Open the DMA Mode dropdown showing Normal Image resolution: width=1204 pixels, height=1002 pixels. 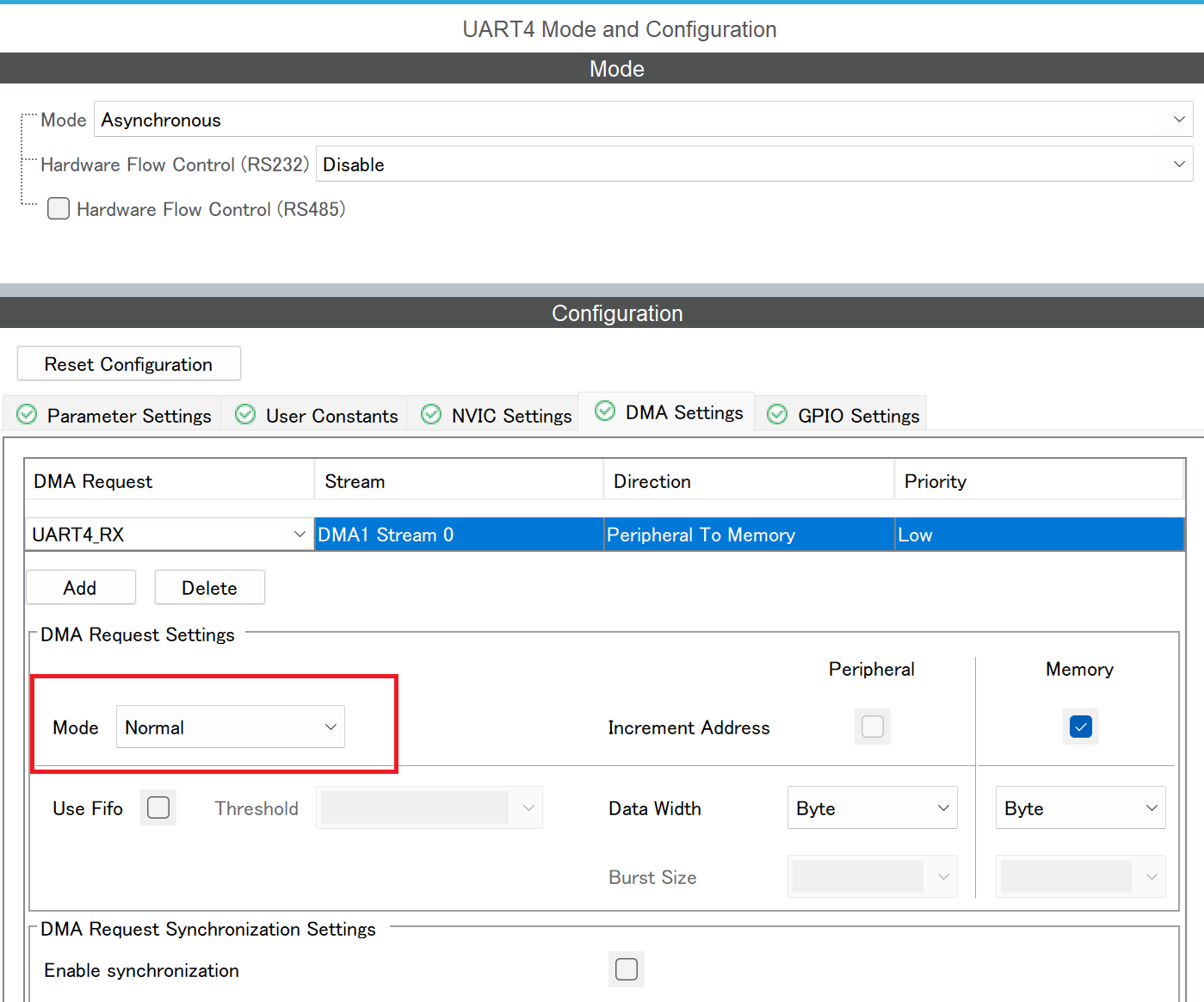[x=330, y=727]
